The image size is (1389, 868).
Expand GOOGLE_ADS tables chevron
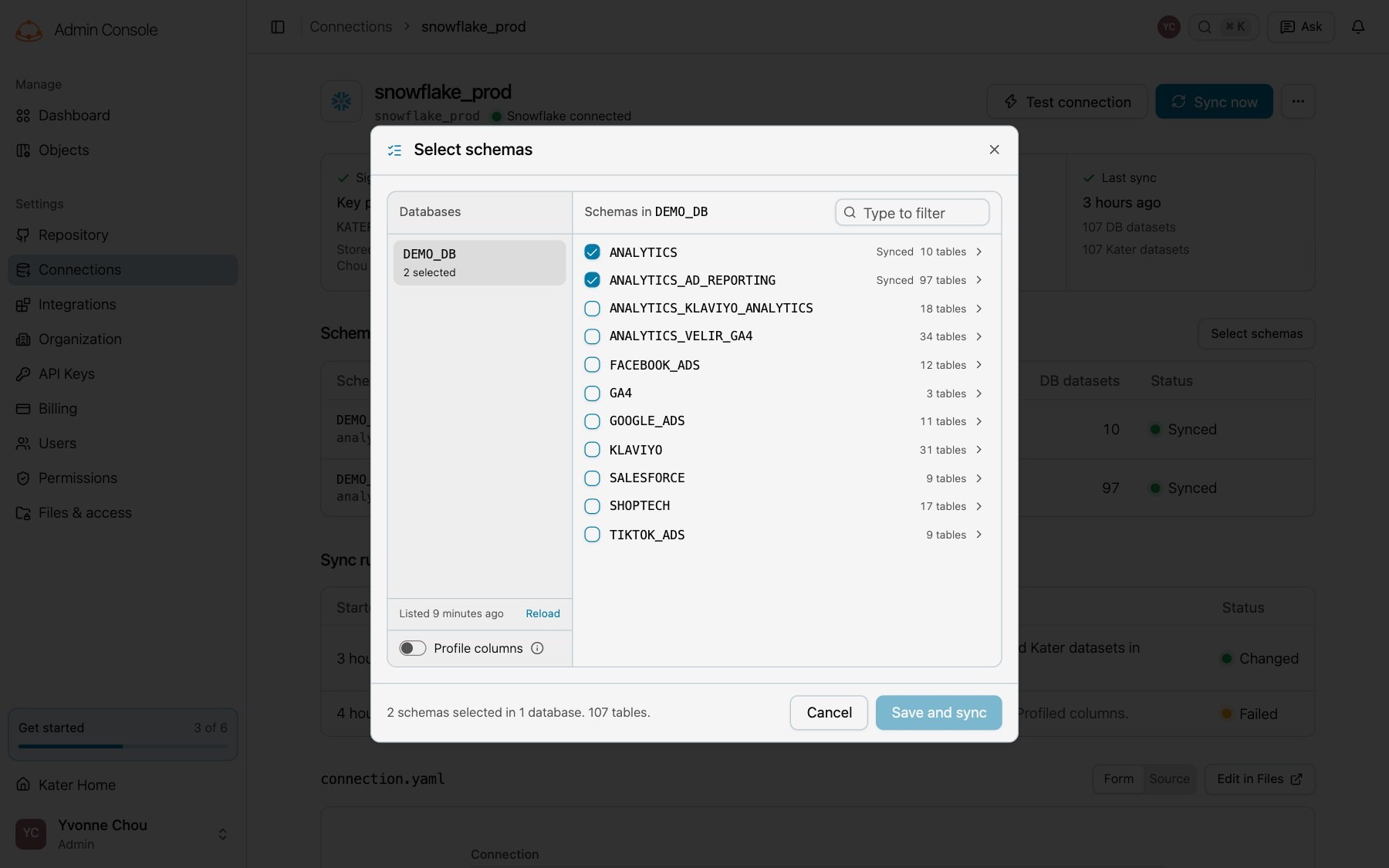pyautogui.click(x=978, y=421)
